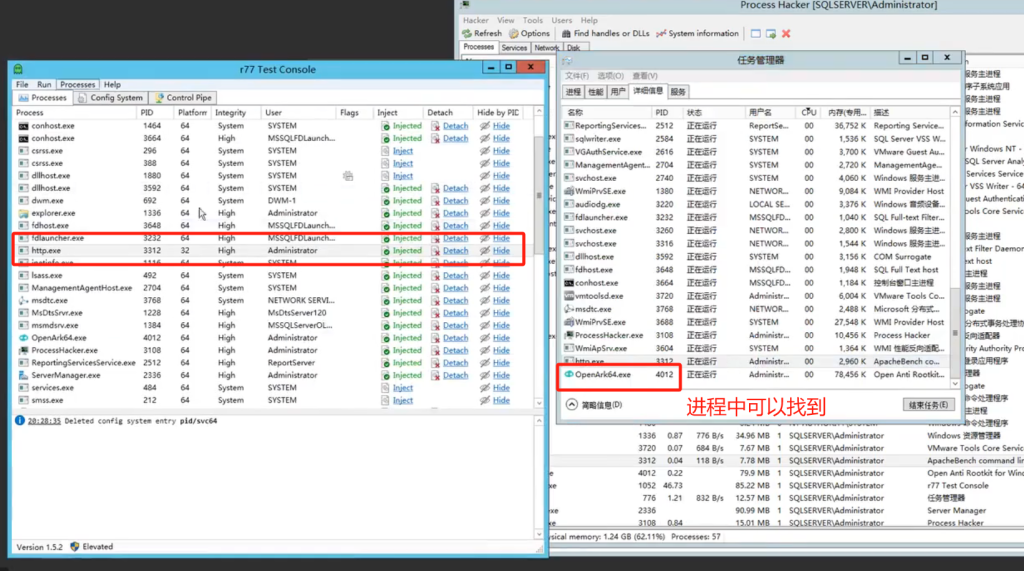Click Inject link for smss.exe row
This screenshot has width=1024, height=571.
point(403,400)
